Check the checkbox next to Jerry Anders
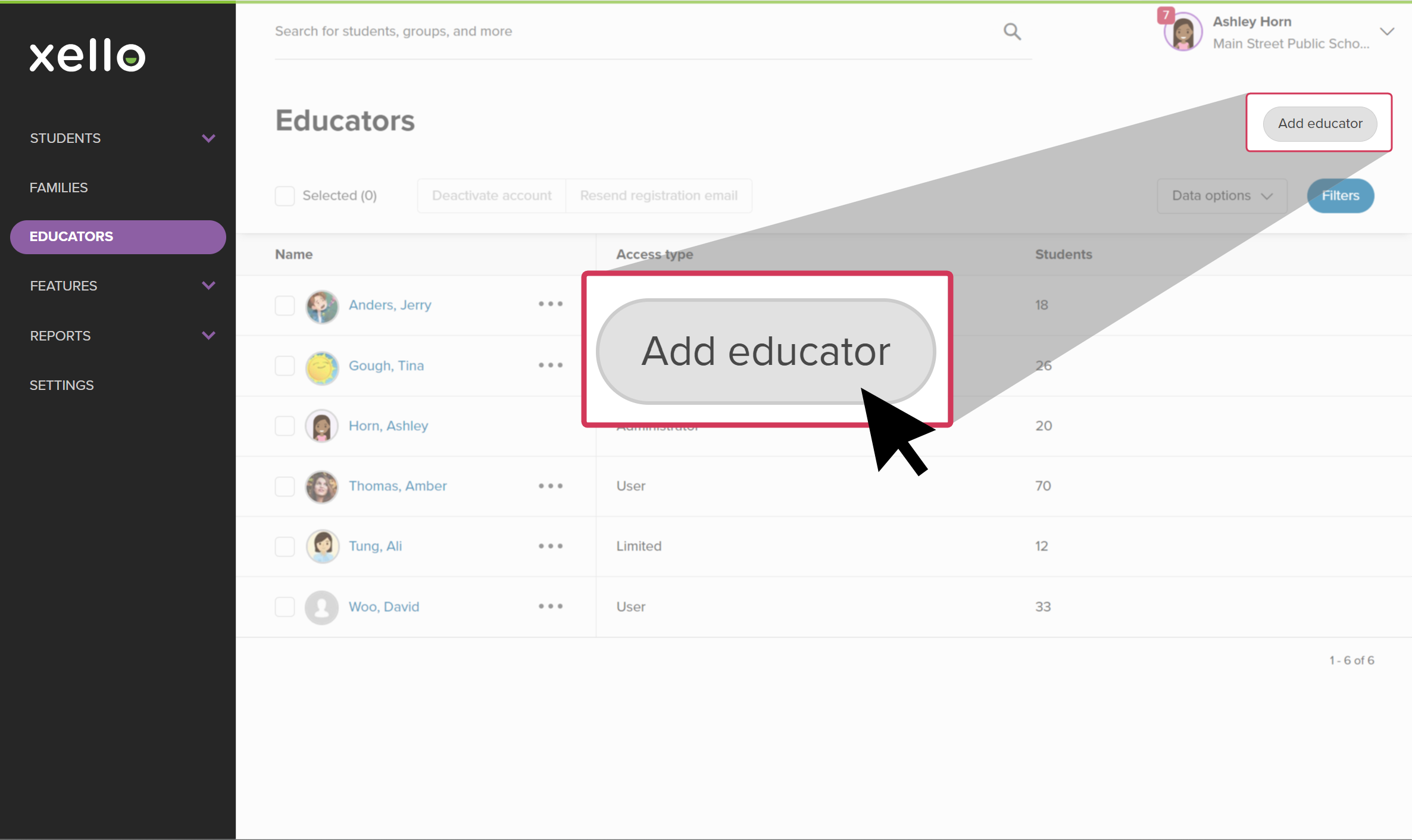 pyautogui.click(x=285, y=305)
